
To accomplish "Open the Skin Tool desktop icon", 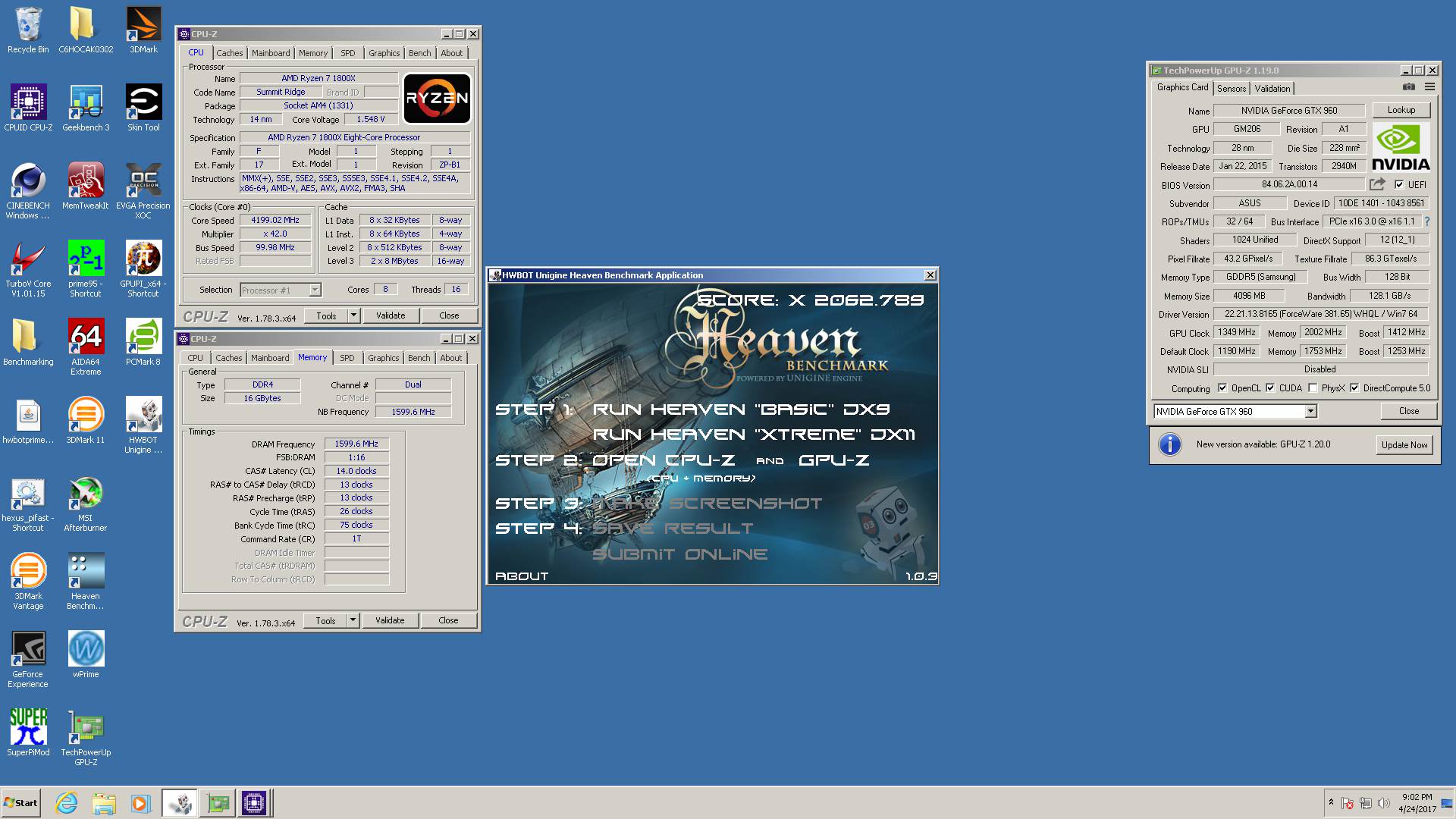I will [143, 108].
